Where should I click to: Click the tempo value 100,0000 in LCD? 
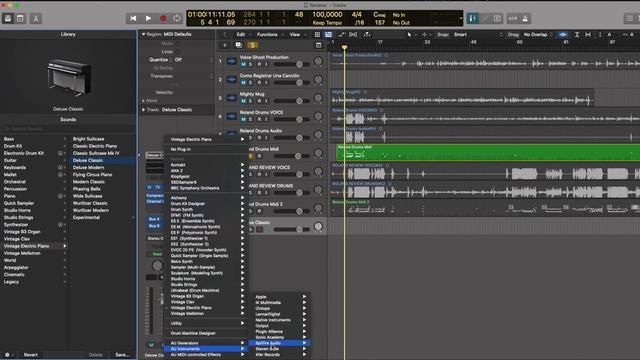coord(327,14)
